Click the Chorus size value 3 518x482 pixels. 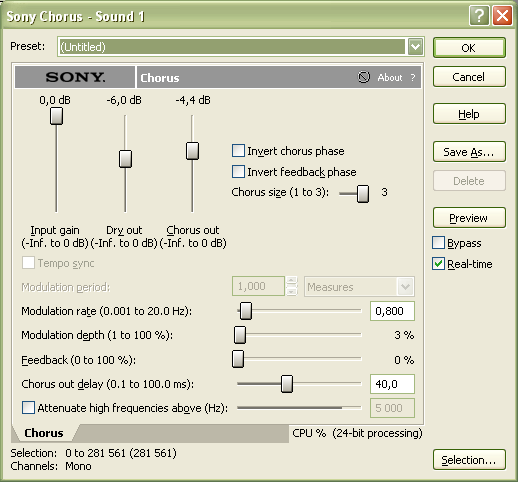[384, 192]
